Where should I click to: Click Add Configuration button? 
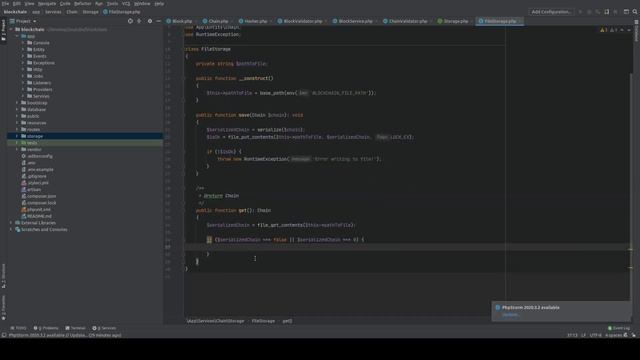tap(551, 12)
